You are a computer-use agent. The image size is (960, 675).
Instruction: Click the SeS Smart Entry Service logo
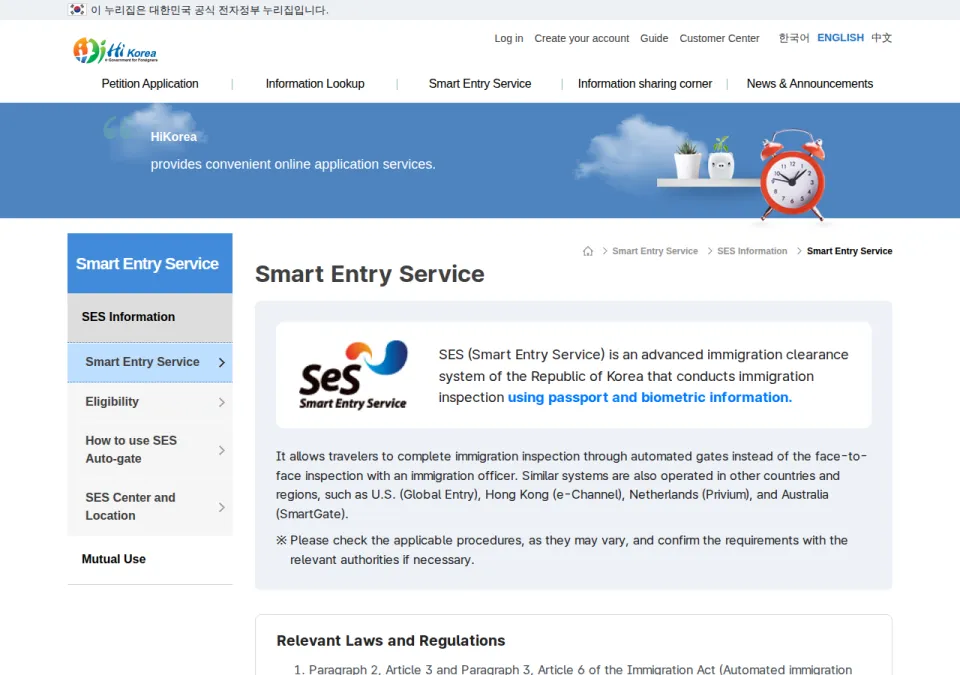pyautogui.click(x=353, y=374)
